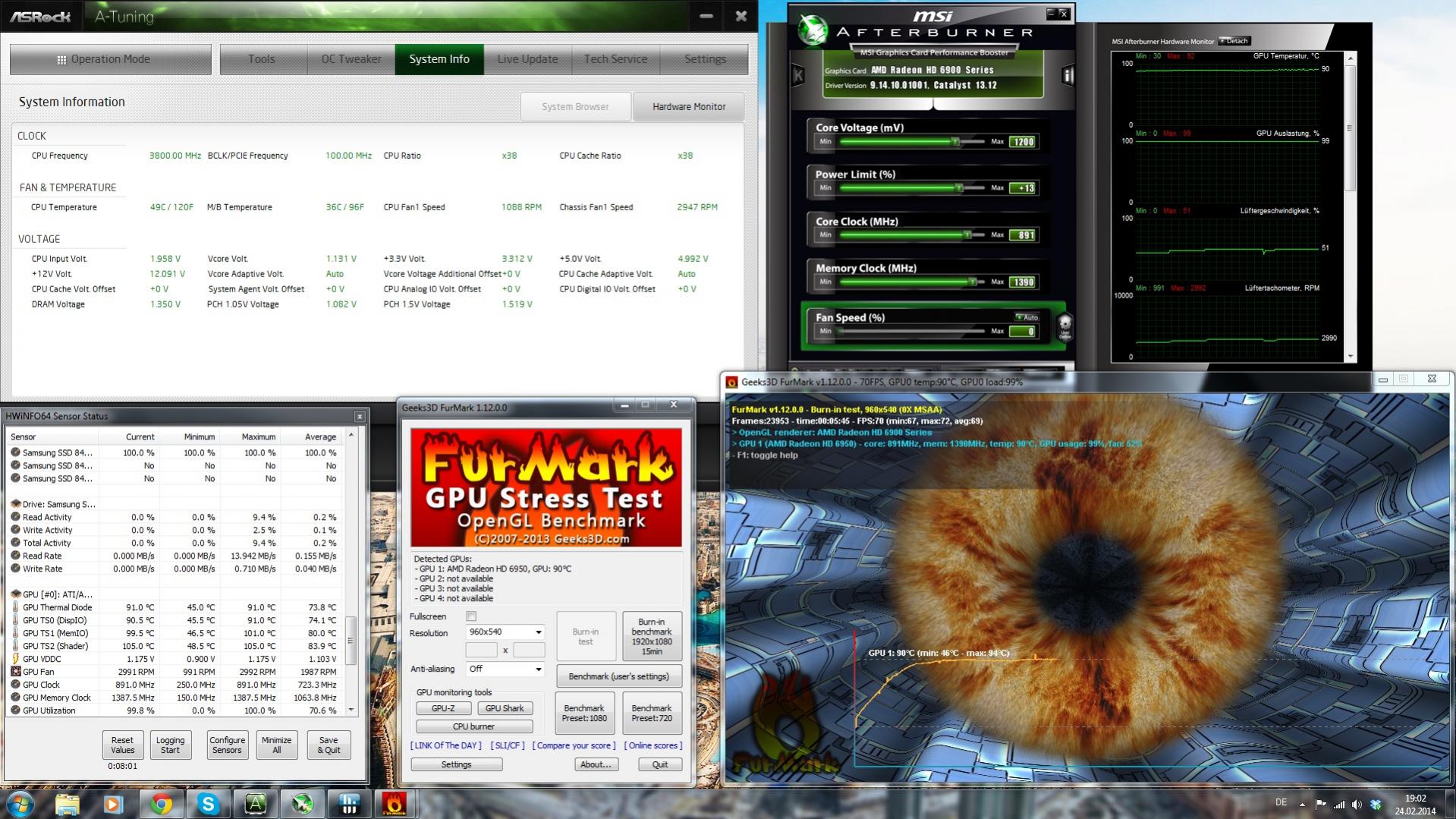The image size is (1456, 819).
Task: Open the Live Update tab
Action: click(528, 59)
